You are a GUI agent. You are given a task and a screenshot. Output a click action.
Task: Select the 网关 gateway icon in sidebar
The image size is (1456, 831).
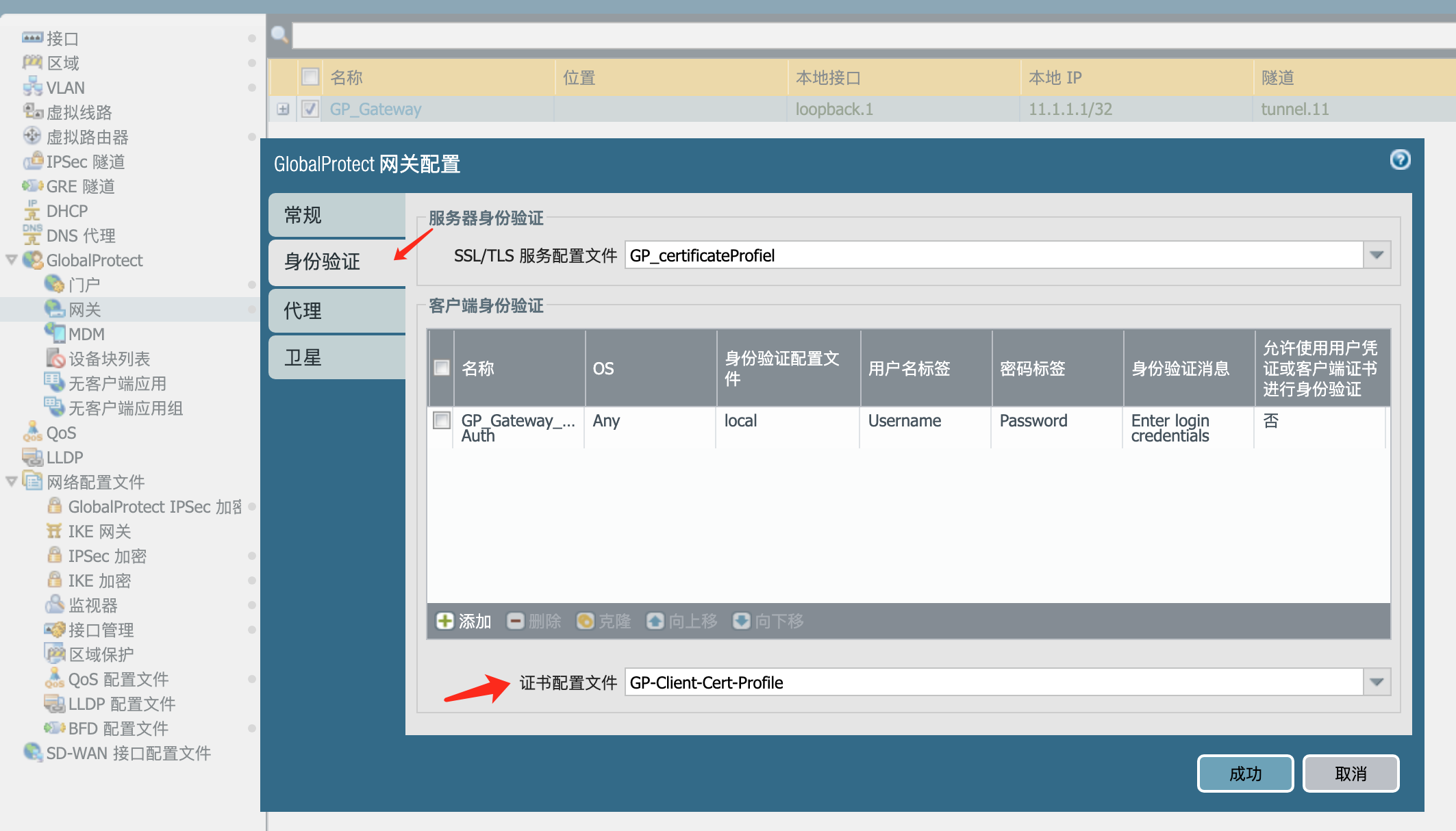coord(54,309)
